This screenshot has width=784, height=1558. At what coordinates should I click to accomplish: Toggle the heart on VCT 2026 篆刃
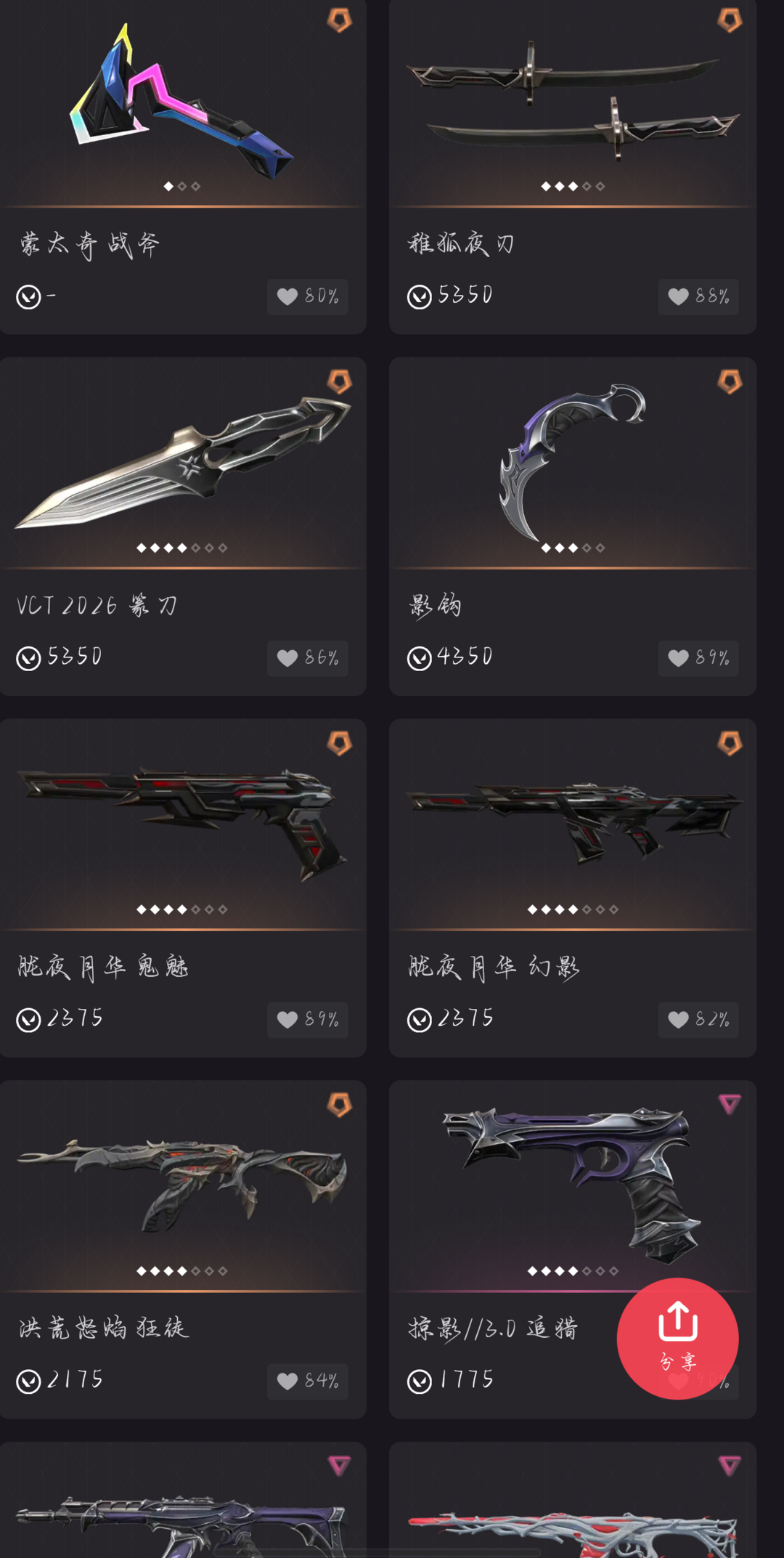point(287,658)
